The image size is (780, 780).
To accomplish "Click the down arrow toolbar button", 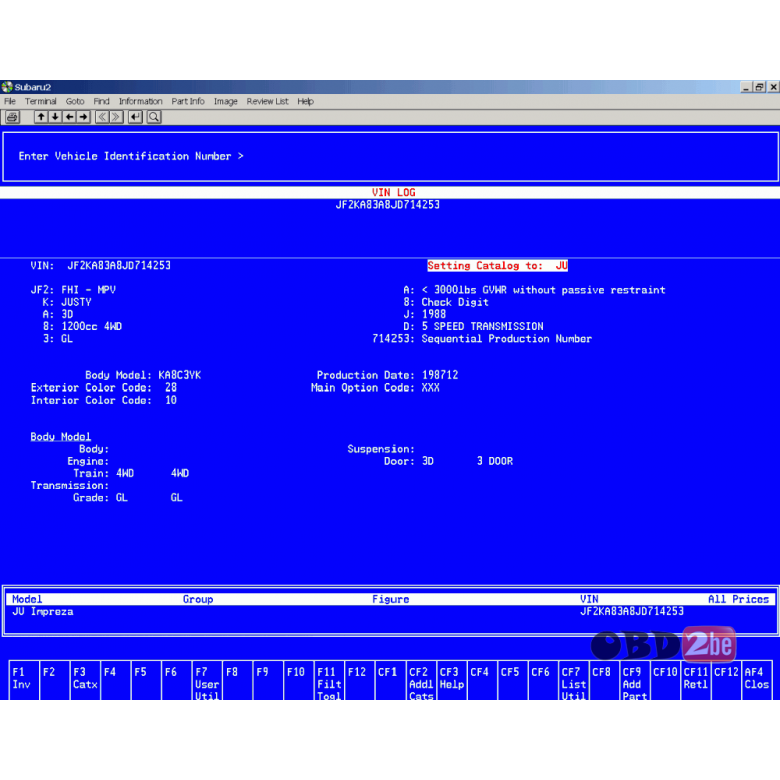I will (55, 117).
